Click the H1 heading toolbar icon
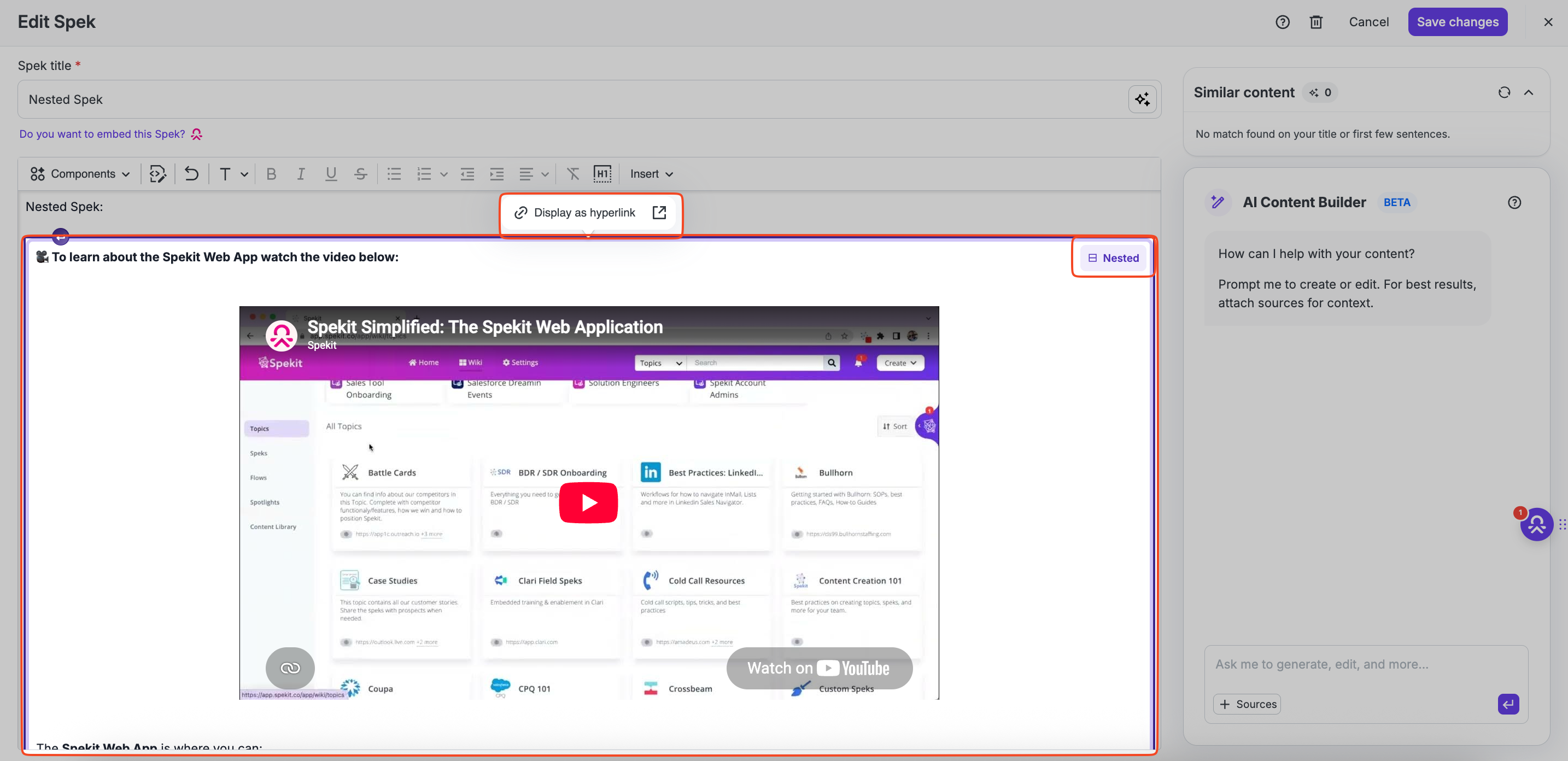This screenshot has width=1568, height=761. [602, 174]
